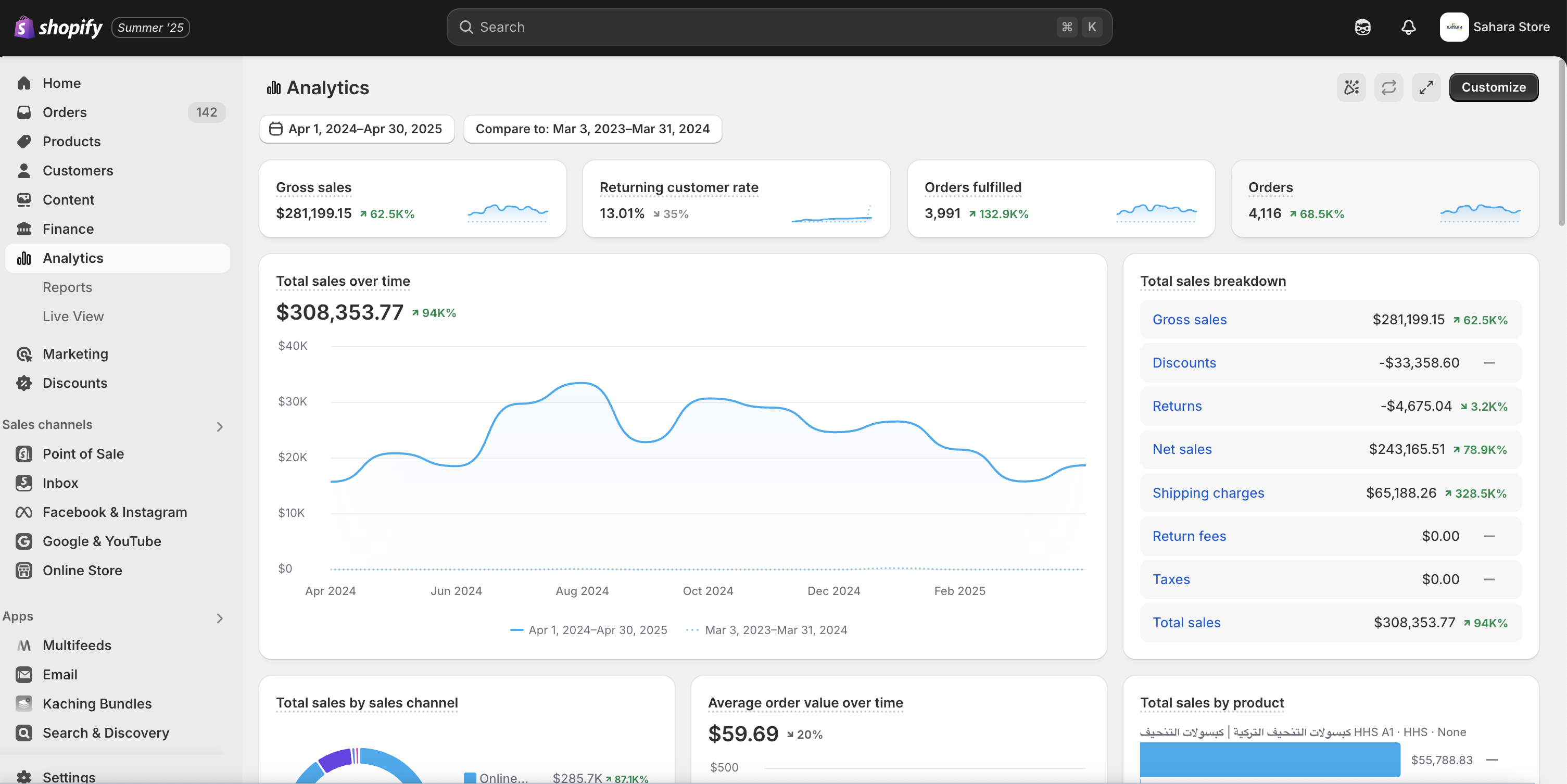Image resolution: width=1567 pixels, height=784 pixels.
Task: Click the blue Online channel legend swatch
Action: tap(470, 778)
